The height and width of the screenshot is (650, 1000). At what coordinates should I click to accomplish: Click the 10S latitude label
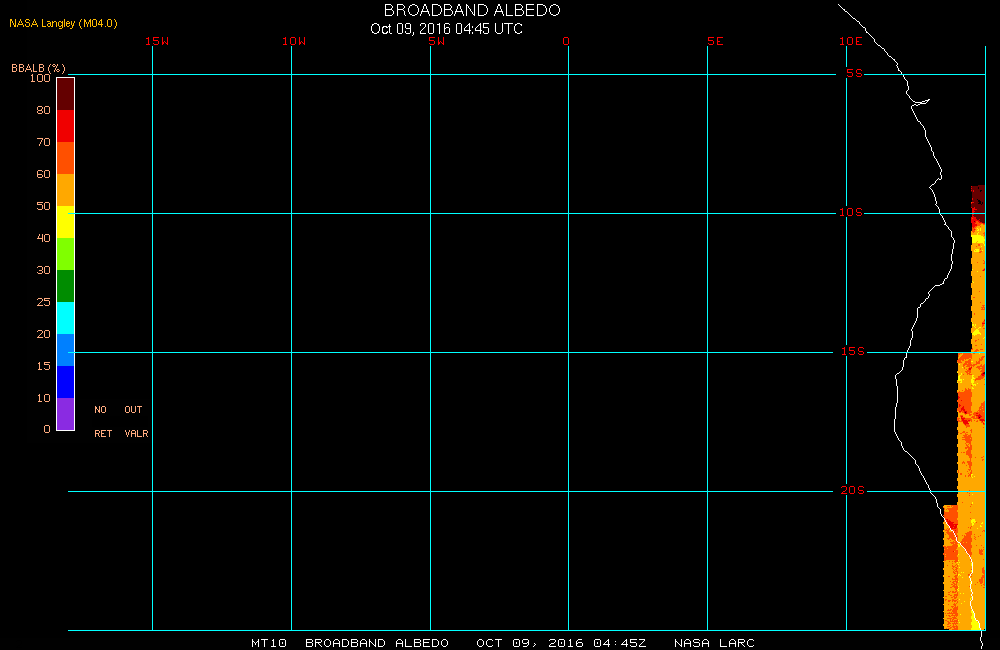click(x=851, y=212)
